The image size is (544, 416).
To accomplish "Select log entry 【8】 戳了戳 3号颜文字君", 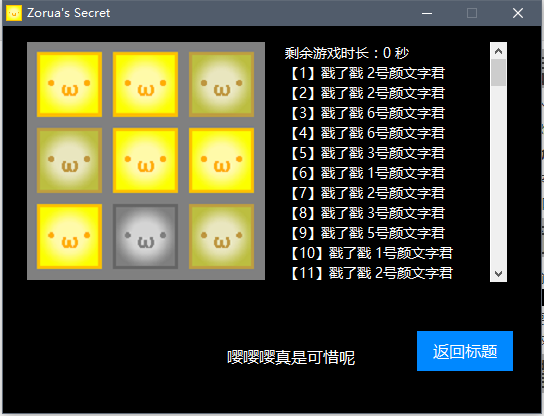I will [367, 213].
